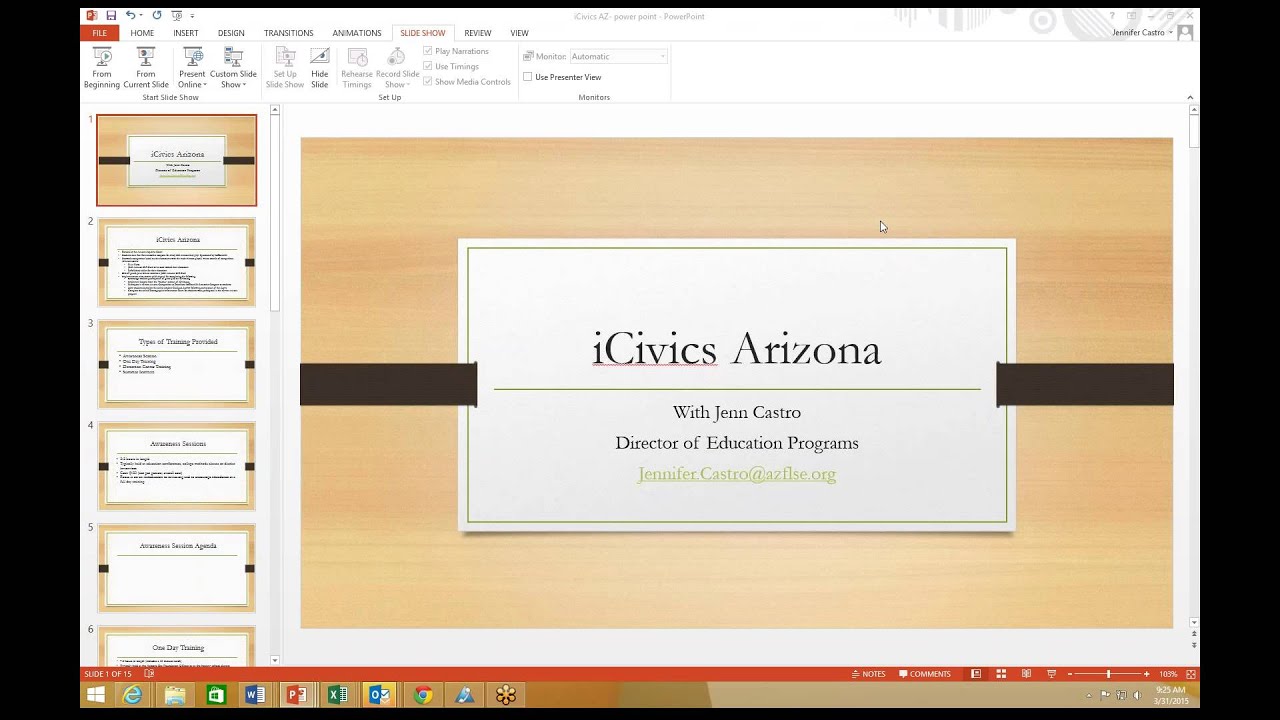Image resolution: width=1280 pixels, height=720 pixels.
Task: Click Start From Beginning quick access icon
Action: point(176,15)
